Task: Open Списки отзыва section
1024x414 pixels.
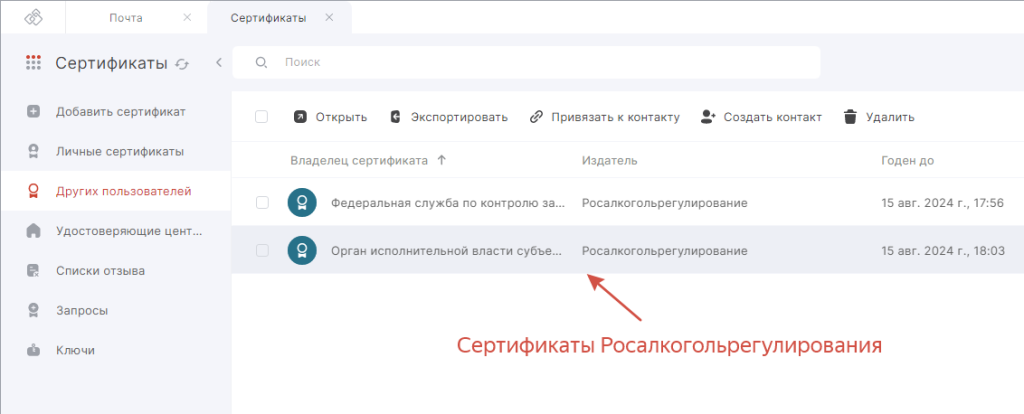Action: pyautogui.click(x=101, y=271)
